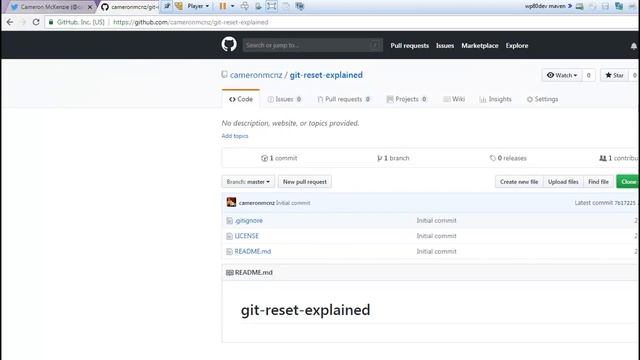Click the Twitter tab bird icon

14,7
